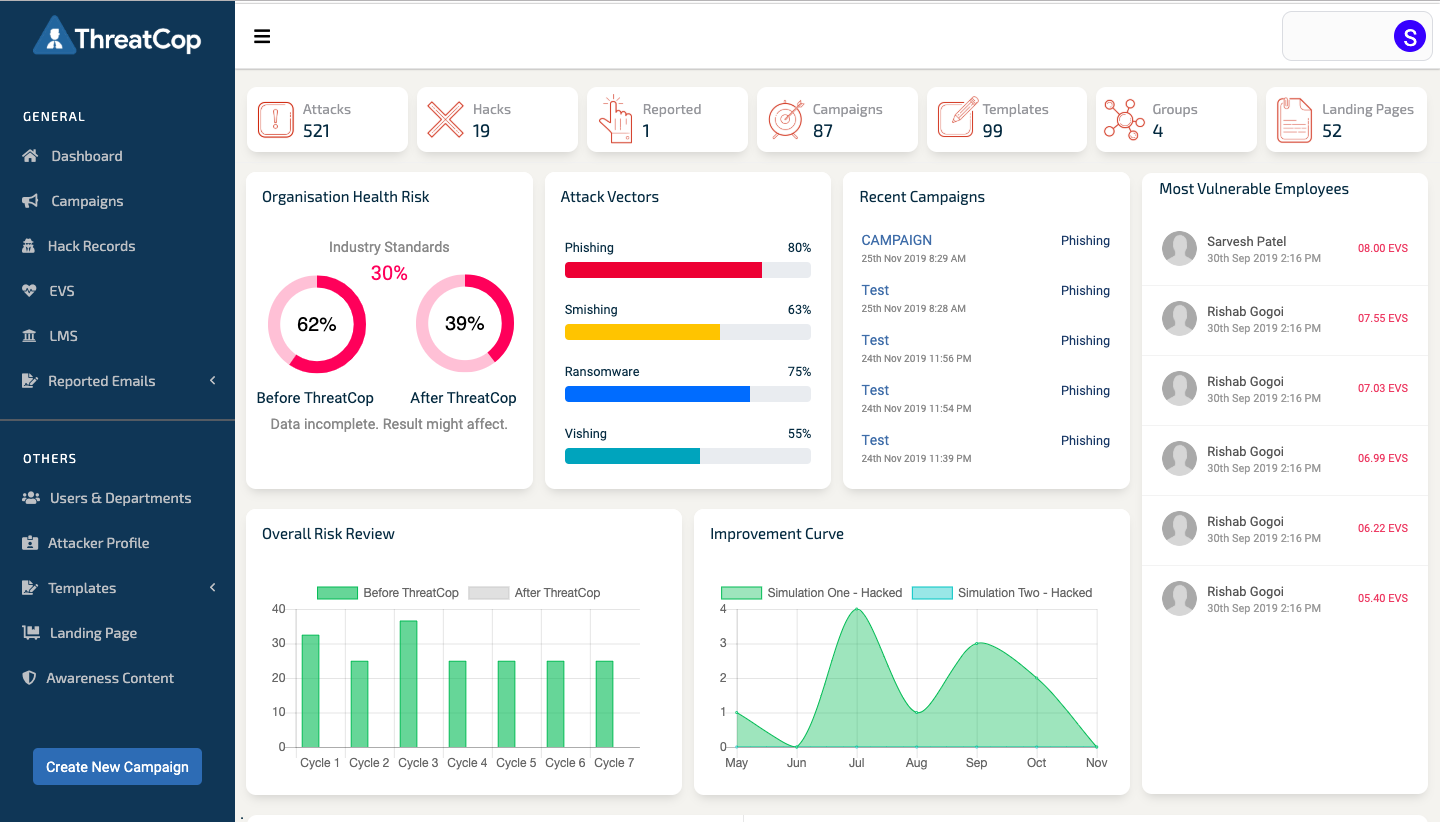Toggle After ThreatCop legend in Risk Review
The image size is (1440, 822).
[x=534, y=593]
